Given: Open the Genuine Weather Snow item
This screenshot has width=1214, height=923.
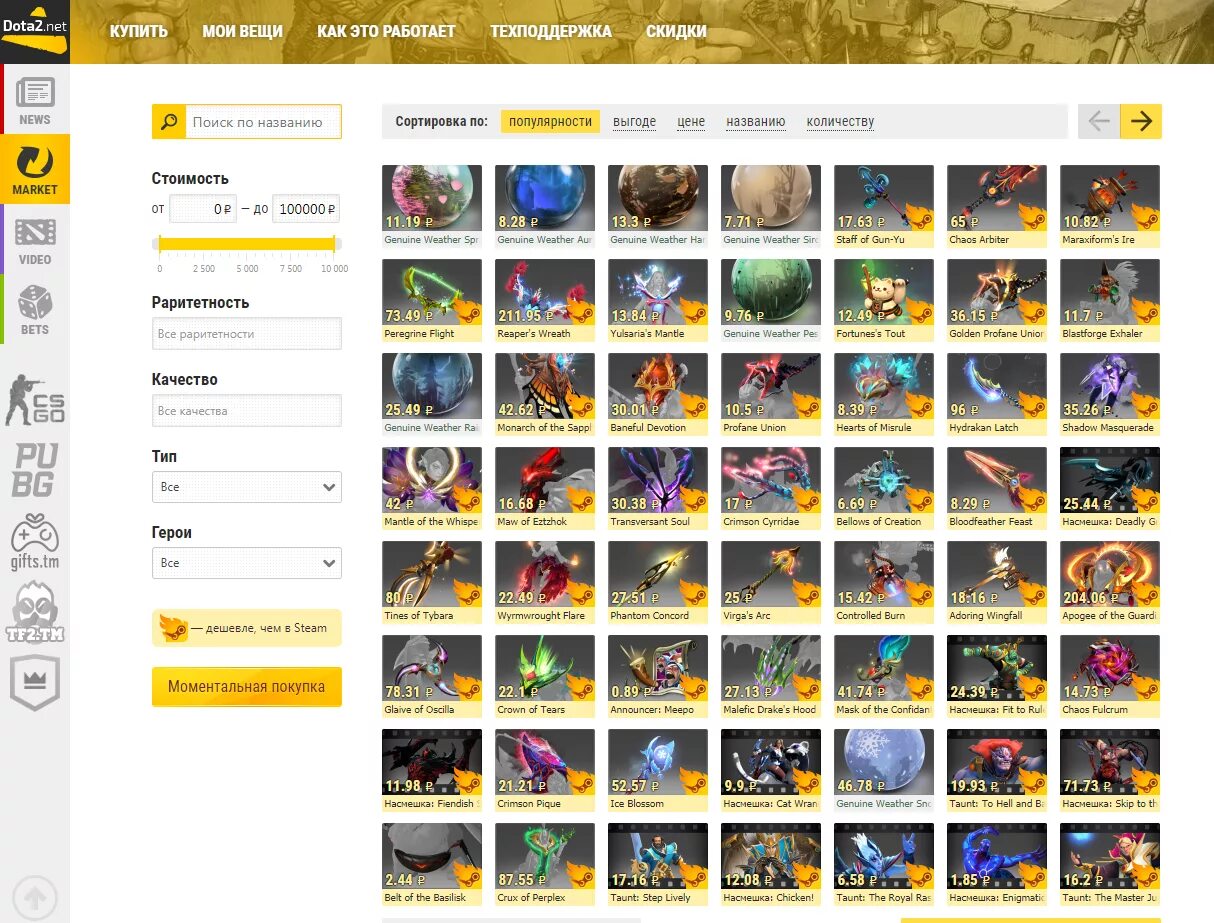Looking at the screenshot, I should [884, 770].
